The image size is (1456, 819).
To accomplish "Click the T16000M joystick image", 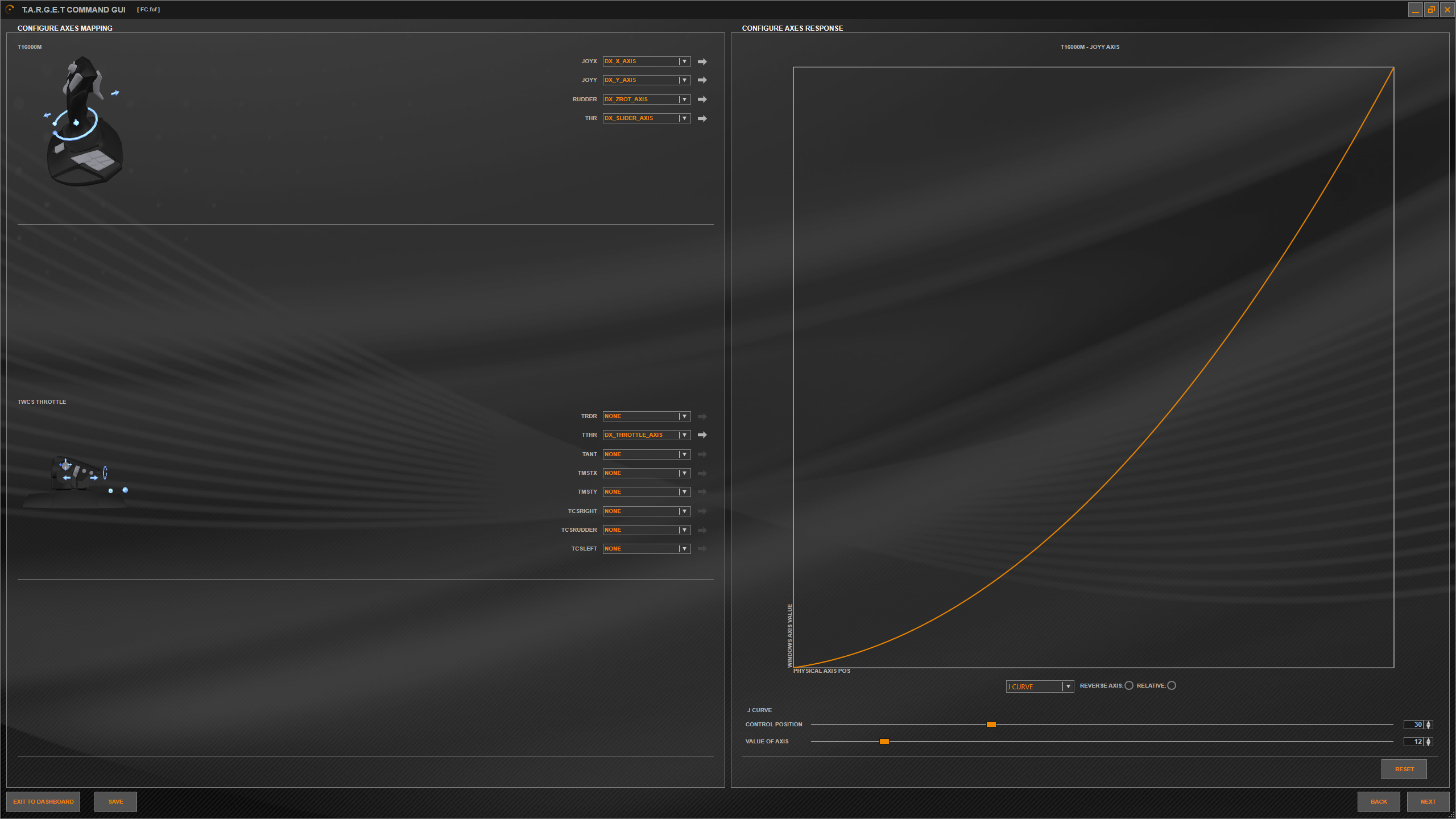I will click(x=84, y=121).
